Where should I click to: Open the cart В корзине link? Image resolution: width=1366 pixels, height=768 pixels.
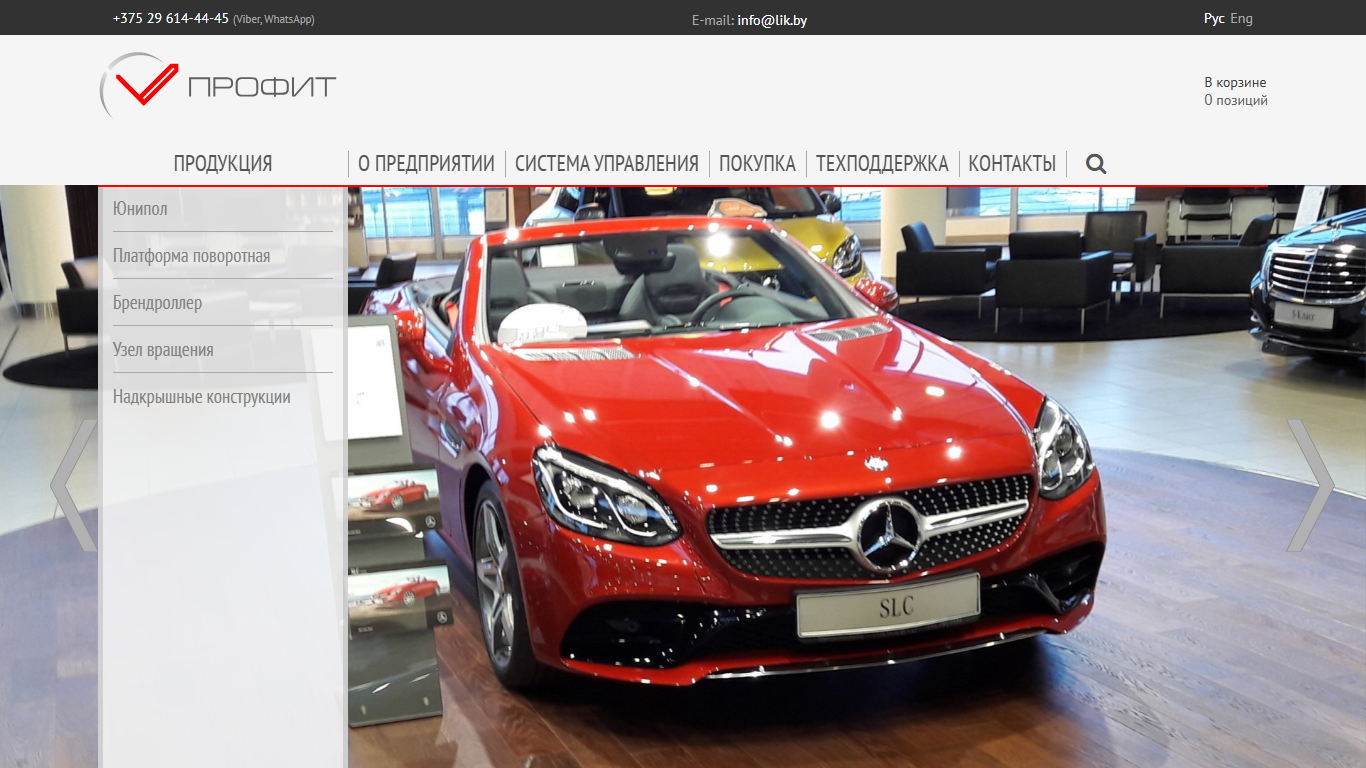point(1235,82)
